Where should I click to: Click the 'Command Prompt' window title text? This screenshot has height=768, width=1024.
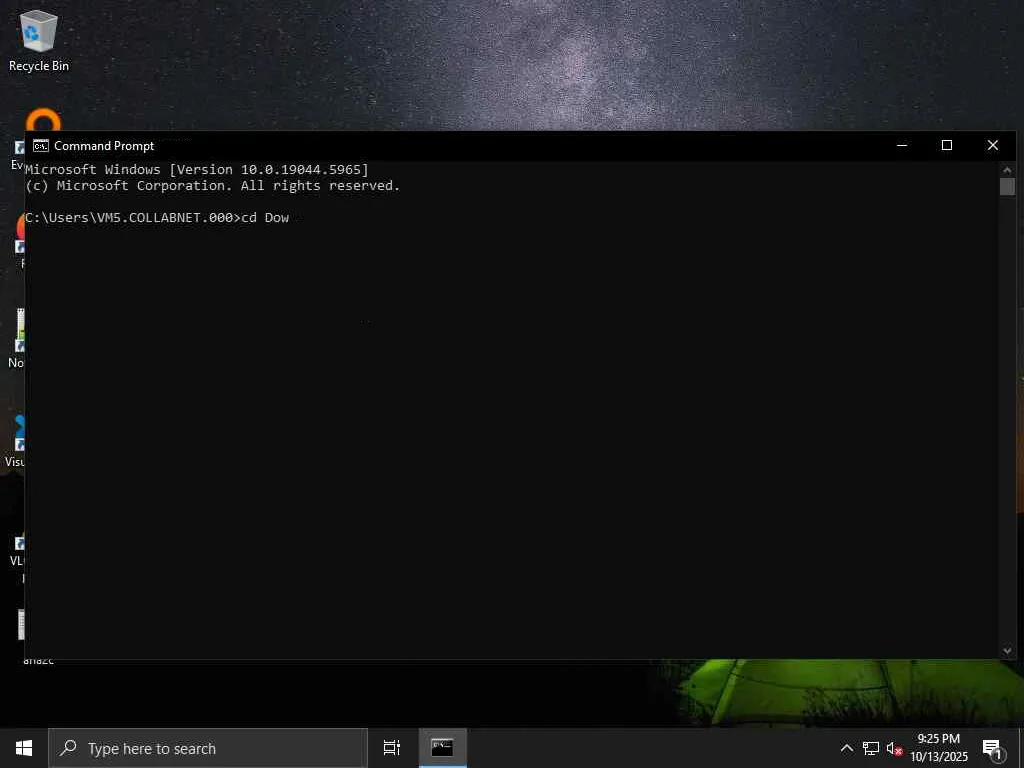point(104,146)
